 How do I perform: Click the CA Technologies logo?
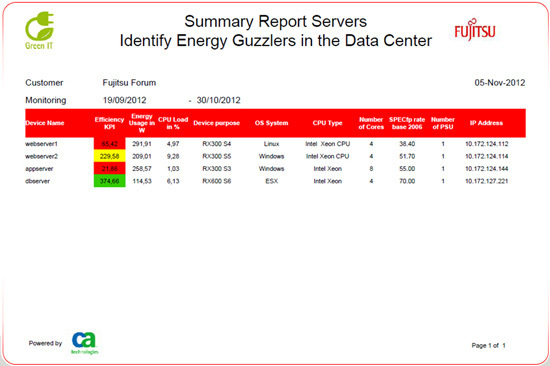pos(85,343)
